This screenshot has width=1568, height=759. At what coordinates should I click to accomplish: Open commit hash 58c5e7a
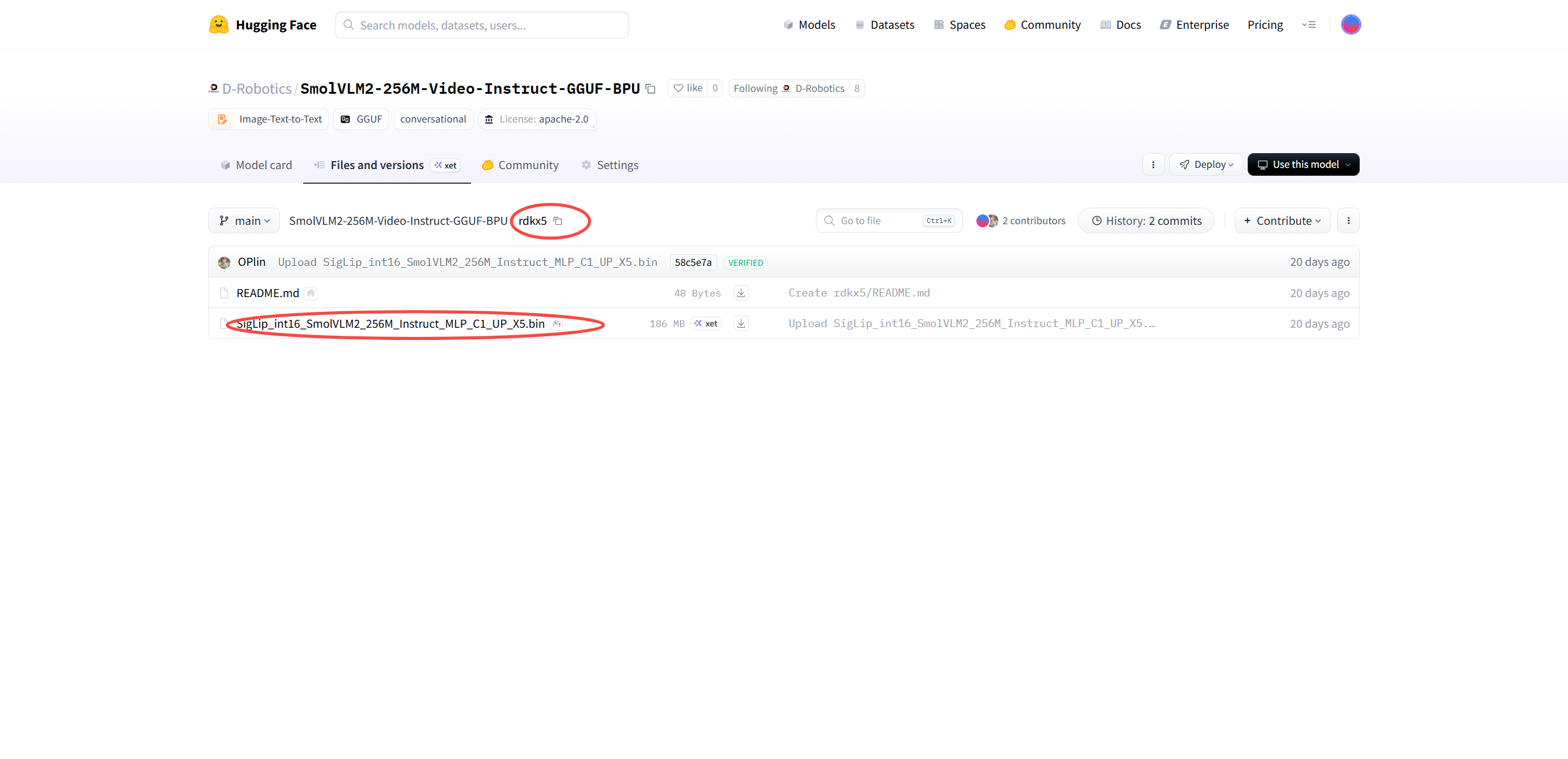point(693,262)
